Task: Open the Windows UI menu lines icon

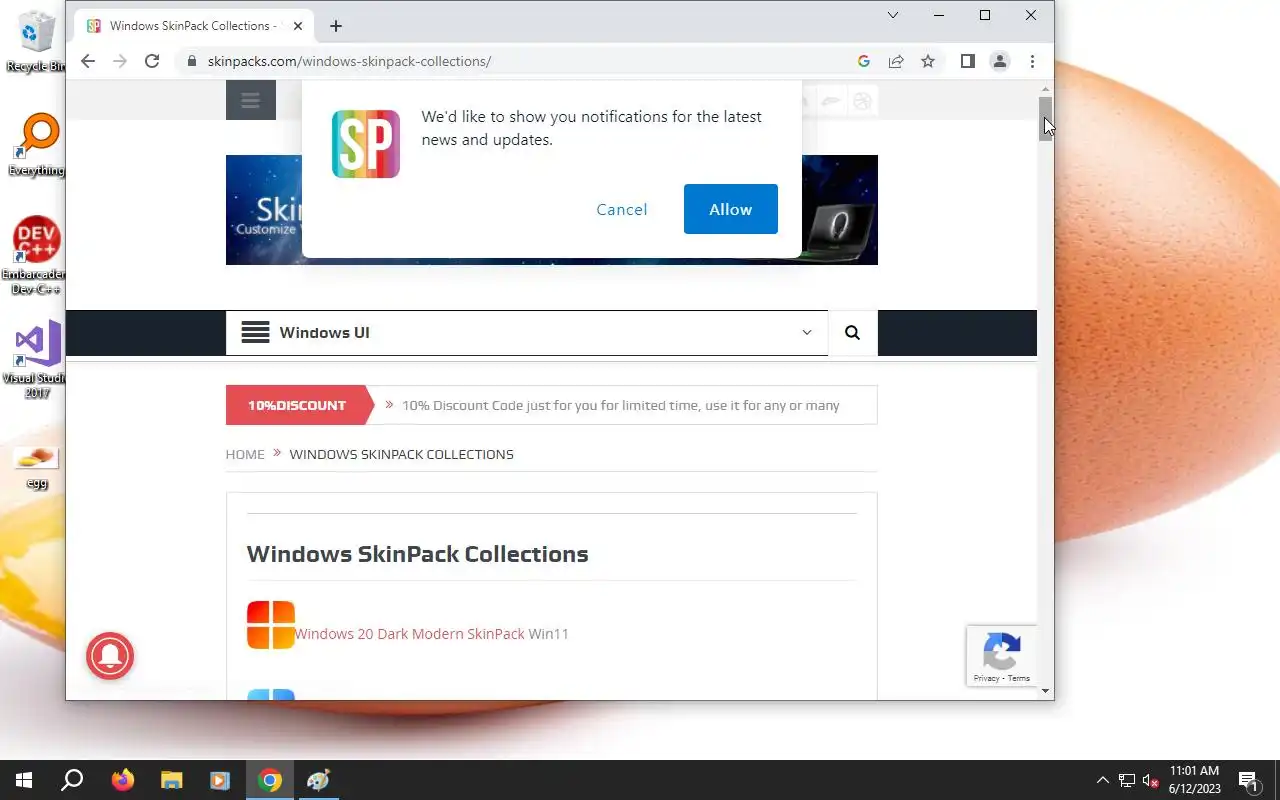Action: 255,332
